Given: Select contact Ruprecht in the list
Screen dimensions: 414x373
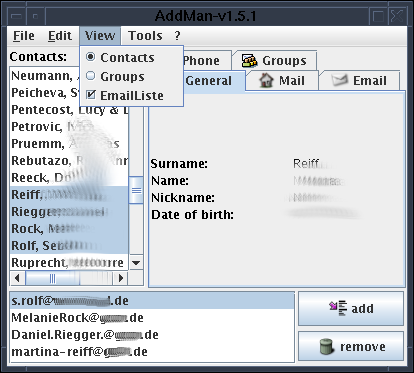Looking at the screenshot, I should coord(69,263).
